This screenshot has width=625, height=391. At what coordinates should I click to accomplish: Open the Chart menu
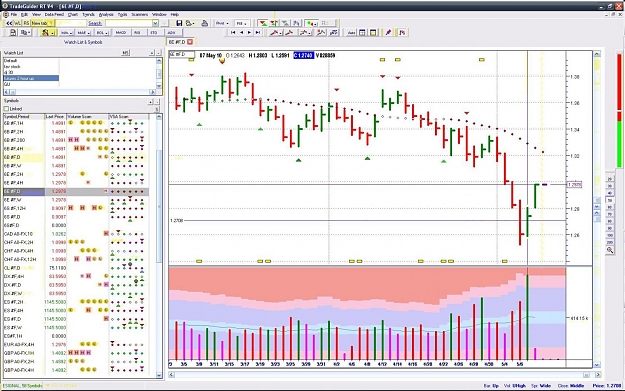point(73,14)
